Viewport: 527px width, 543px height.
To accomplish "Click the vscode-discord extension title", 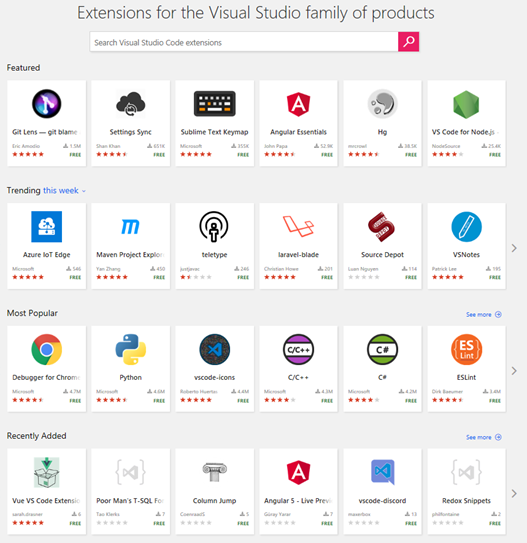I will [382, 500].
